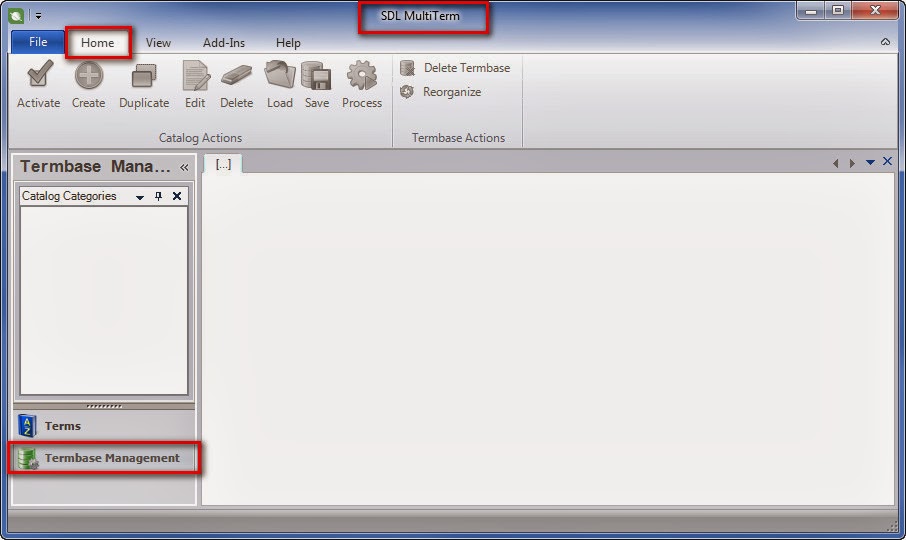The width and height of the screenshot is (906, 540).
Task: Click the Save floppy disk icon
Action: tap(317, 76)
